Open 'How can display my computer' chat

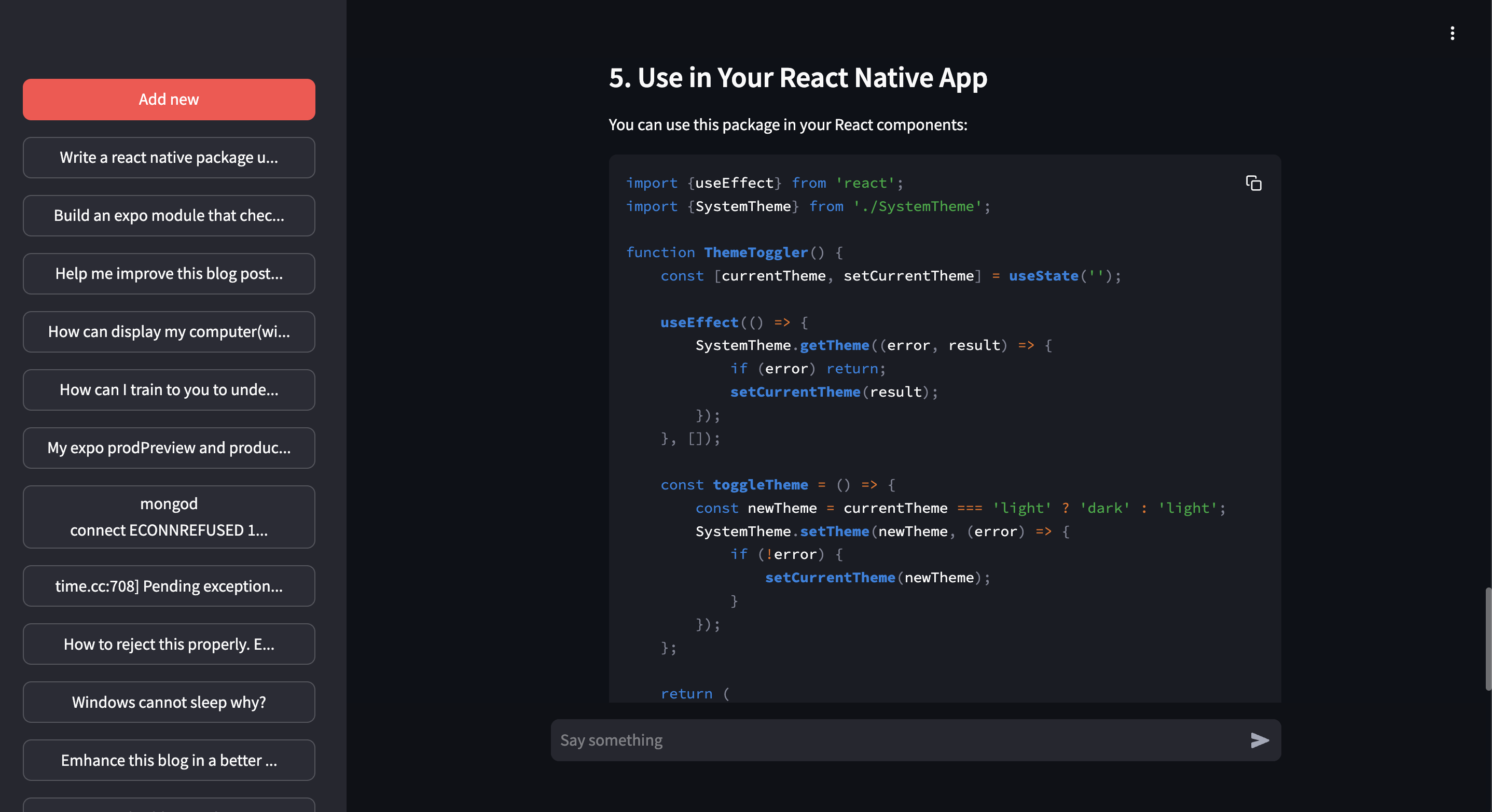[169, 332]
